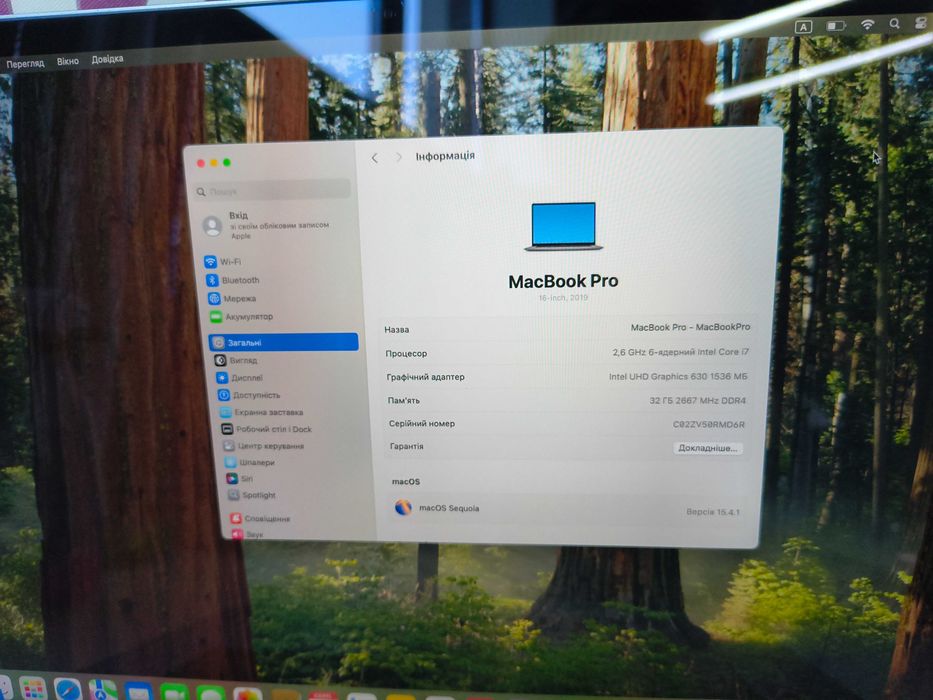Open the Перегляд menu

pos(26,63)
